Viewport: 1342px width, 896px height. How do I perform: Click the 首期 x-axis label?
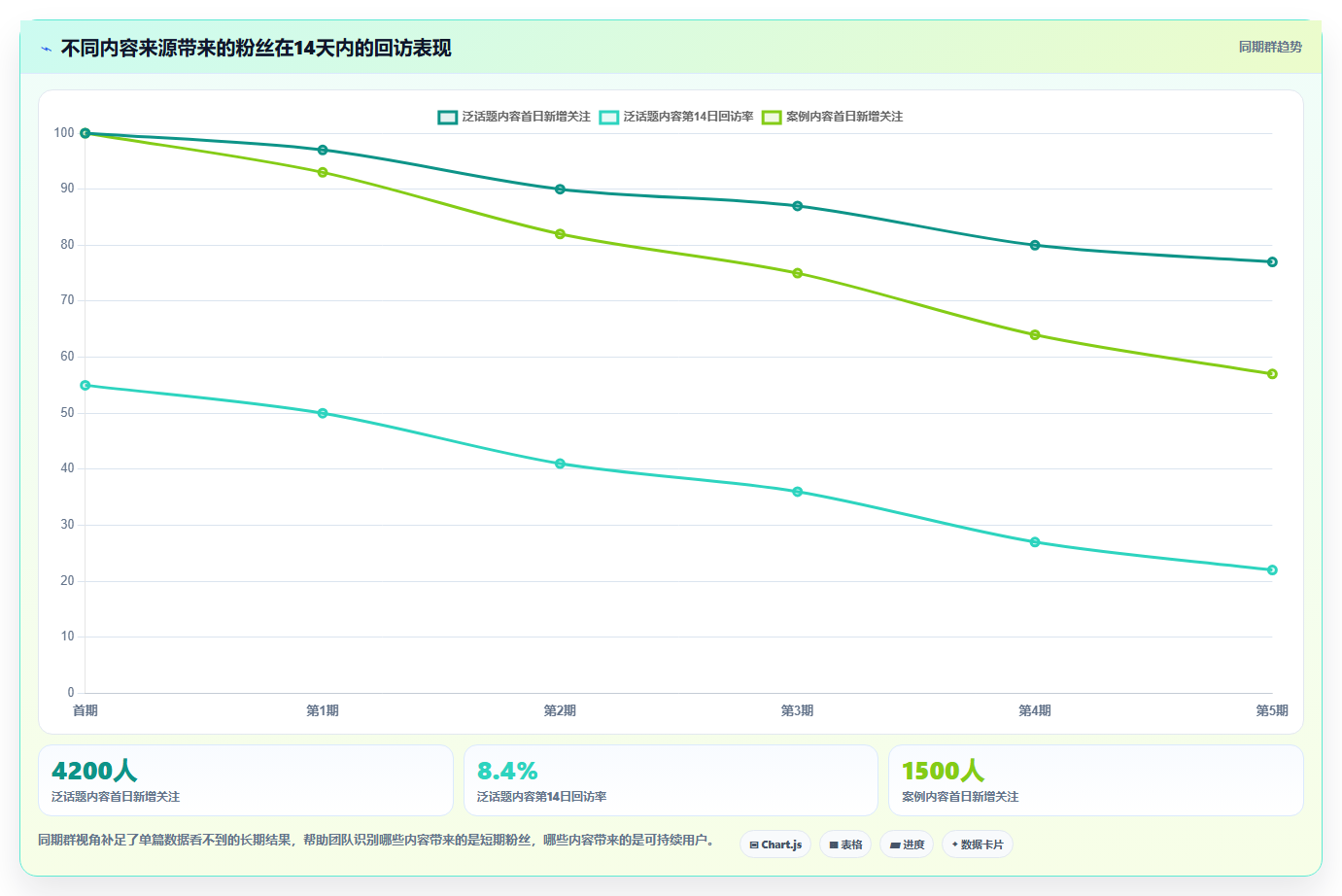point(86,710)
